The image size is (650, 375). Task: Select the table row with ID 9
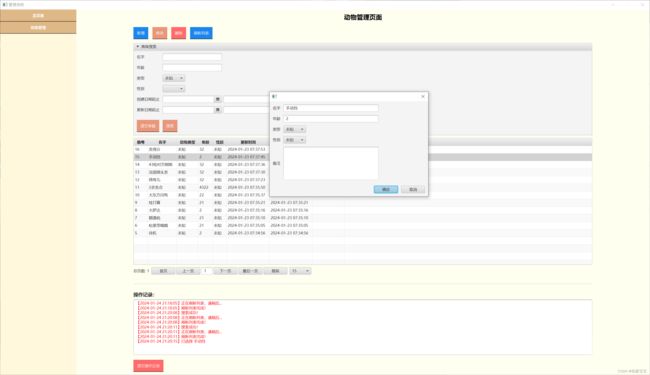(x=363, y=203)
